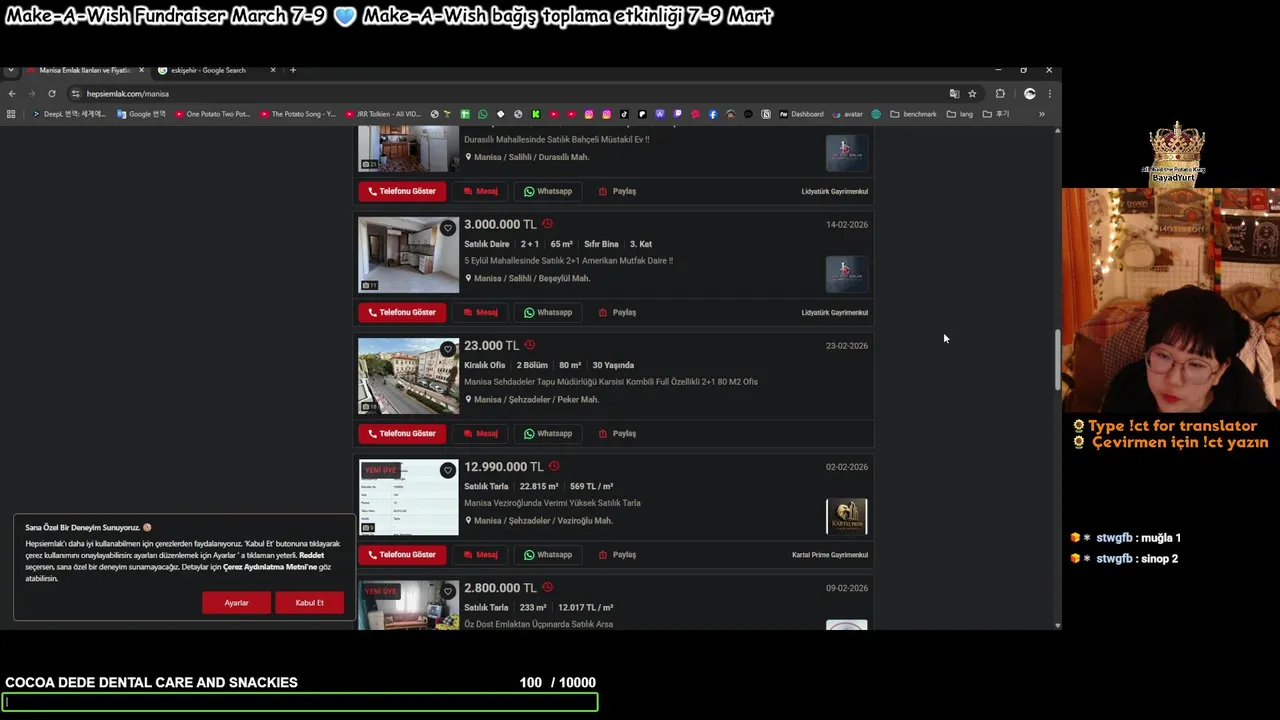Accept cookies with Kabul Et
The width and height of the screenshot is (1280, 720).
coord(309,603)
